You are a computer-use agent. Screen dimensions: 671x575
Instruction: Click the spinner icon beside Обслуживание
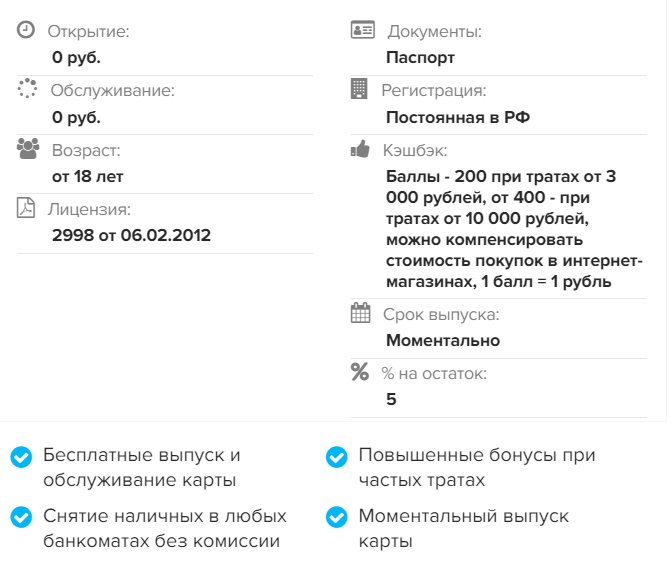pos(27,89)
